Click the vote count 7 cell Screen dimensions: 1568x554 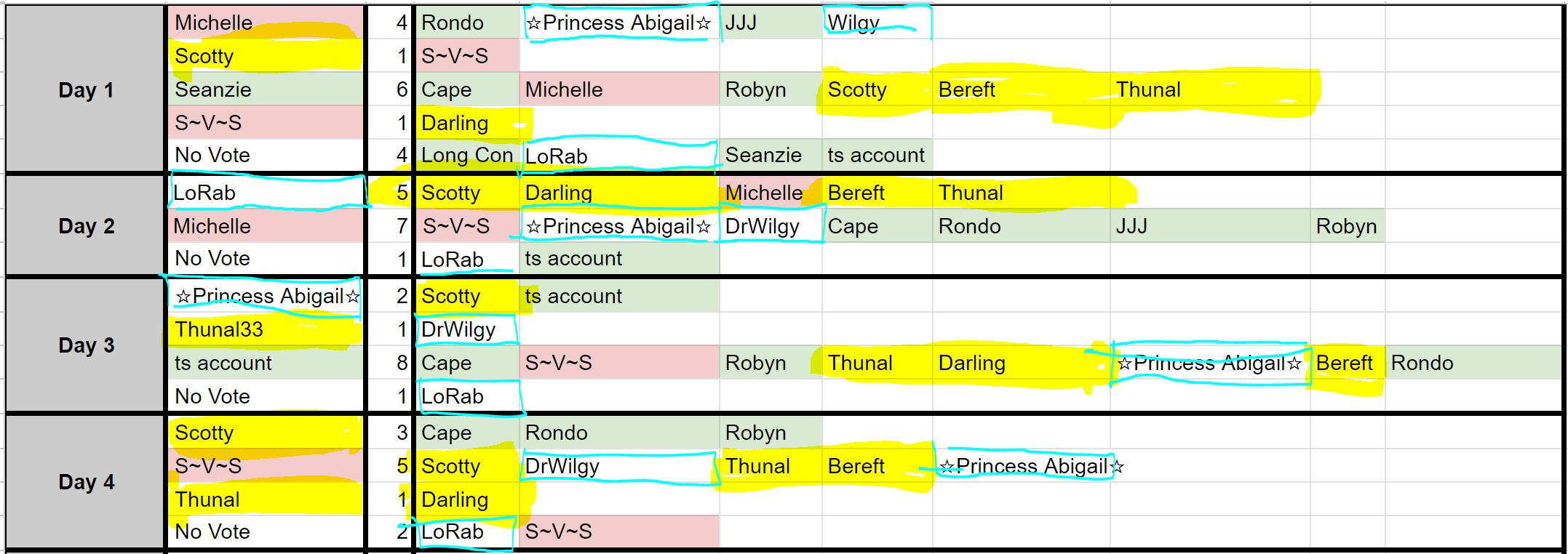[390, 226]
